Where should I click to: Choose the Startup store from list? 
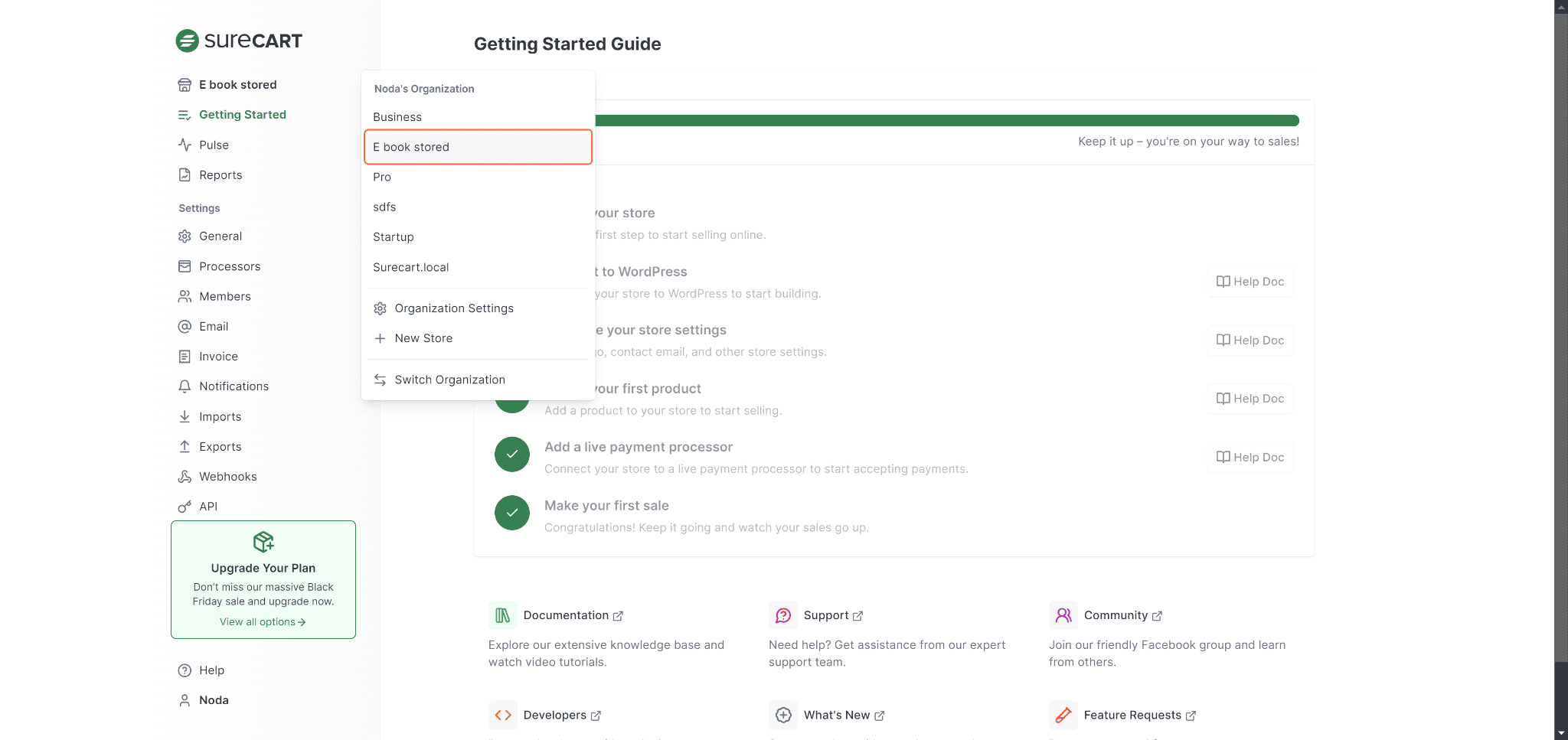[394, 237]
